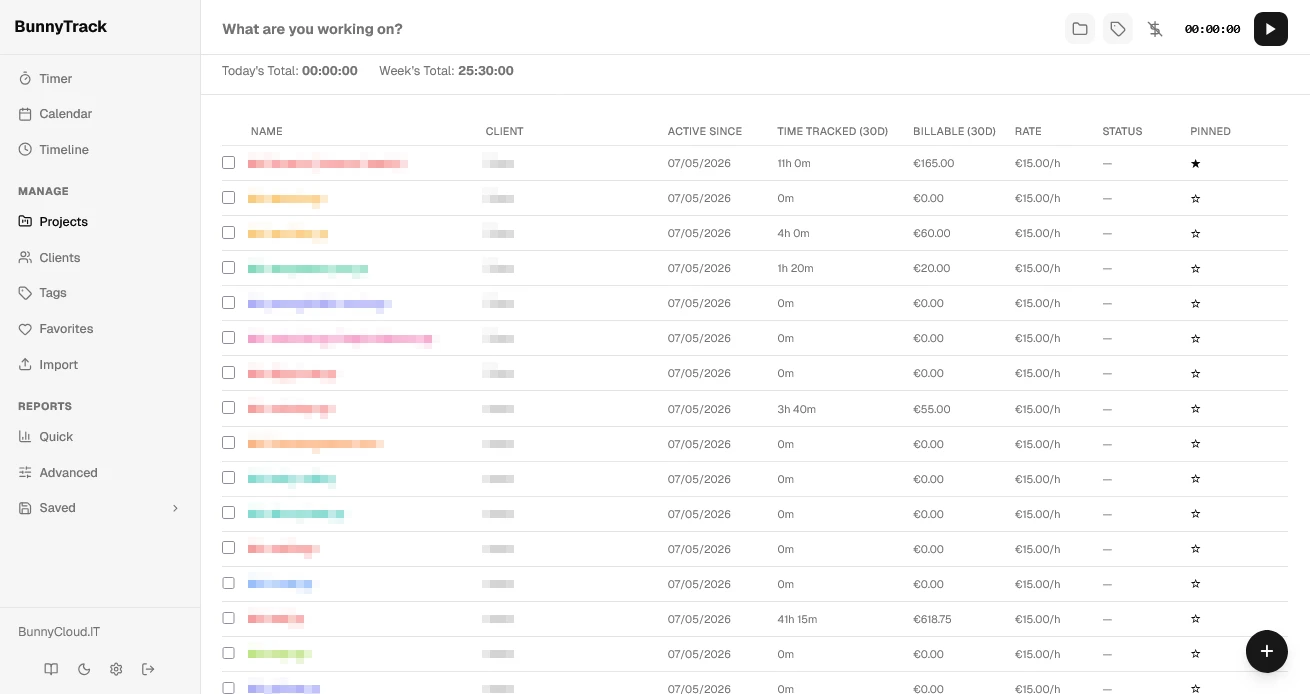Image resolution: width=1310 pixels, height=694 pixels.
Task: Toggle dark mode with the moon icon
Action: coord(84,669)
